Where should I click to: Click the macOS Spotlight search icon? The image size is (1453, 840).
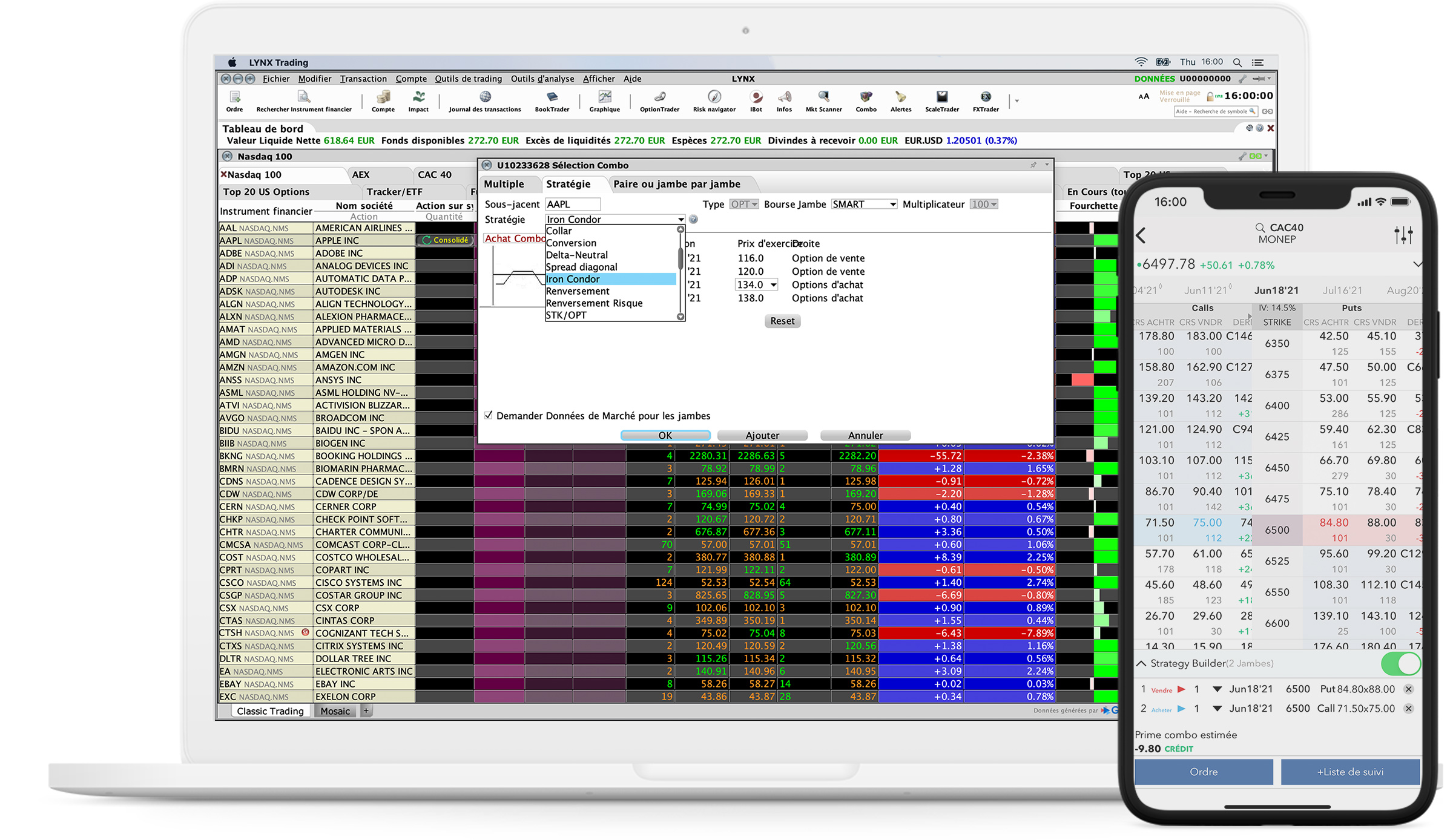coord(1237,62)
